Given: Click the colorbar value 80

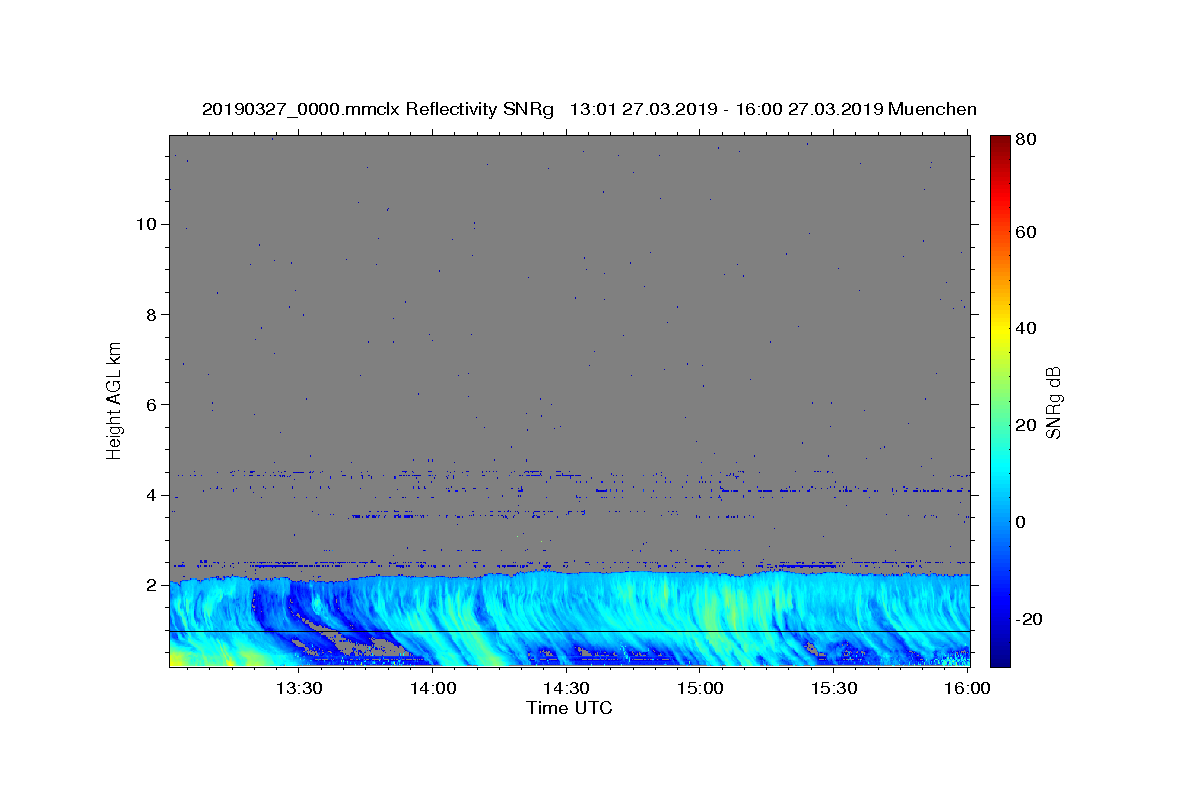Looking at the screenshot, I should [1025, 140].
